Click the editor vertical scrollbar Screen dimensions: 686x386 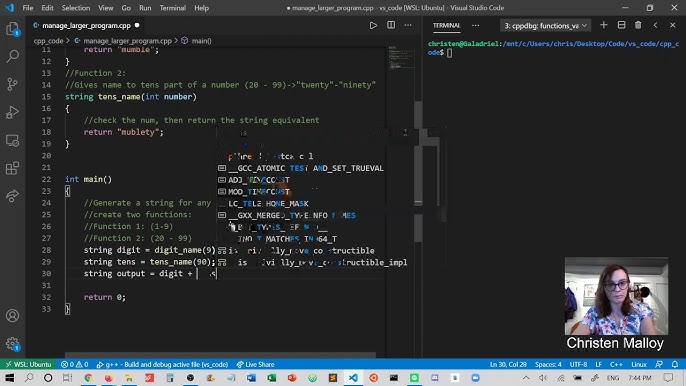pyautogui.click(x=418, y=153)
